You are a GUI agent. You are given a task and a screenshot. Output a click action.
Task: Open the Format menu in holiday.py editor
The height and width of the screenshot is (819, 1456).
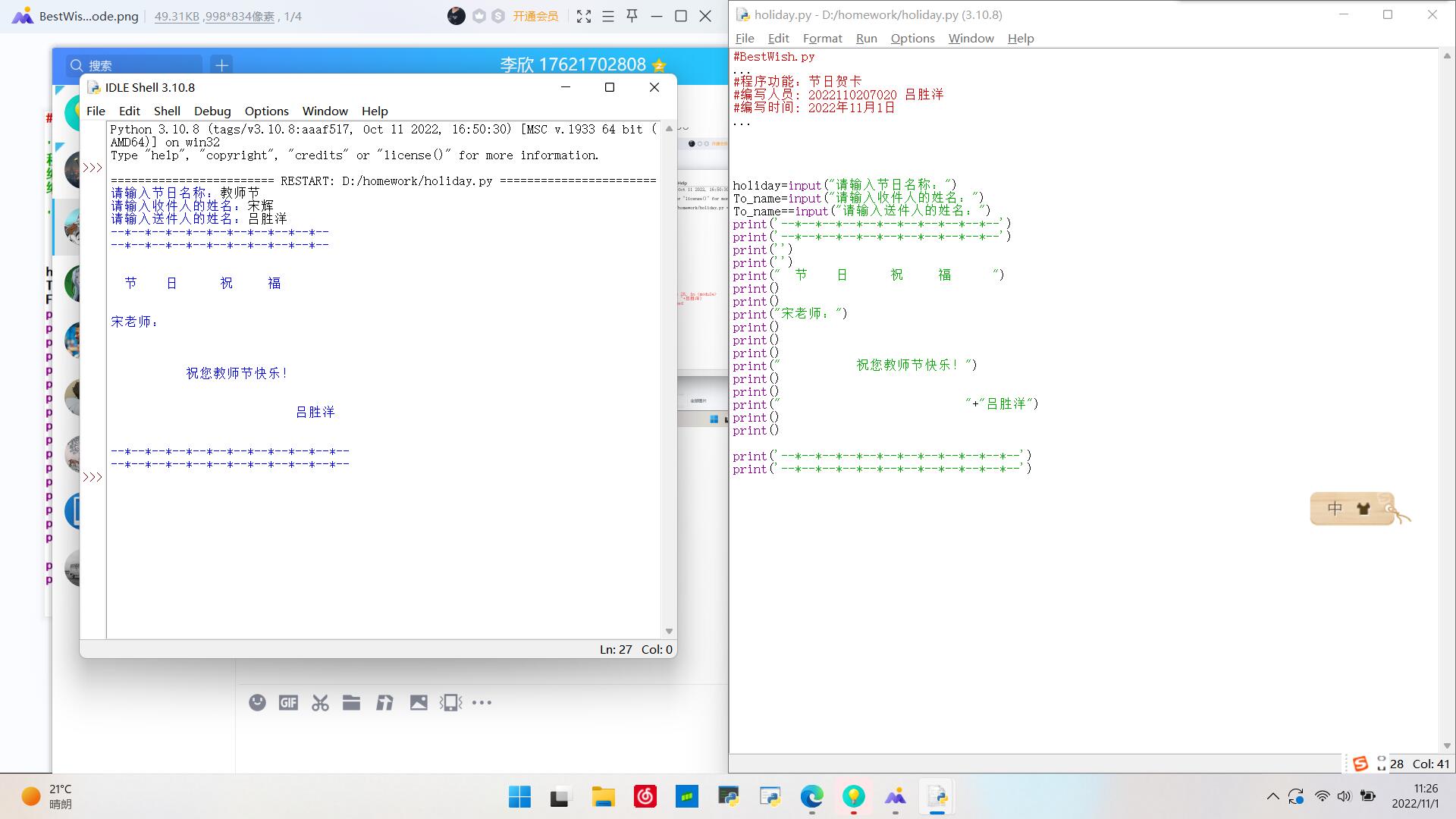[x=822, y=38]
